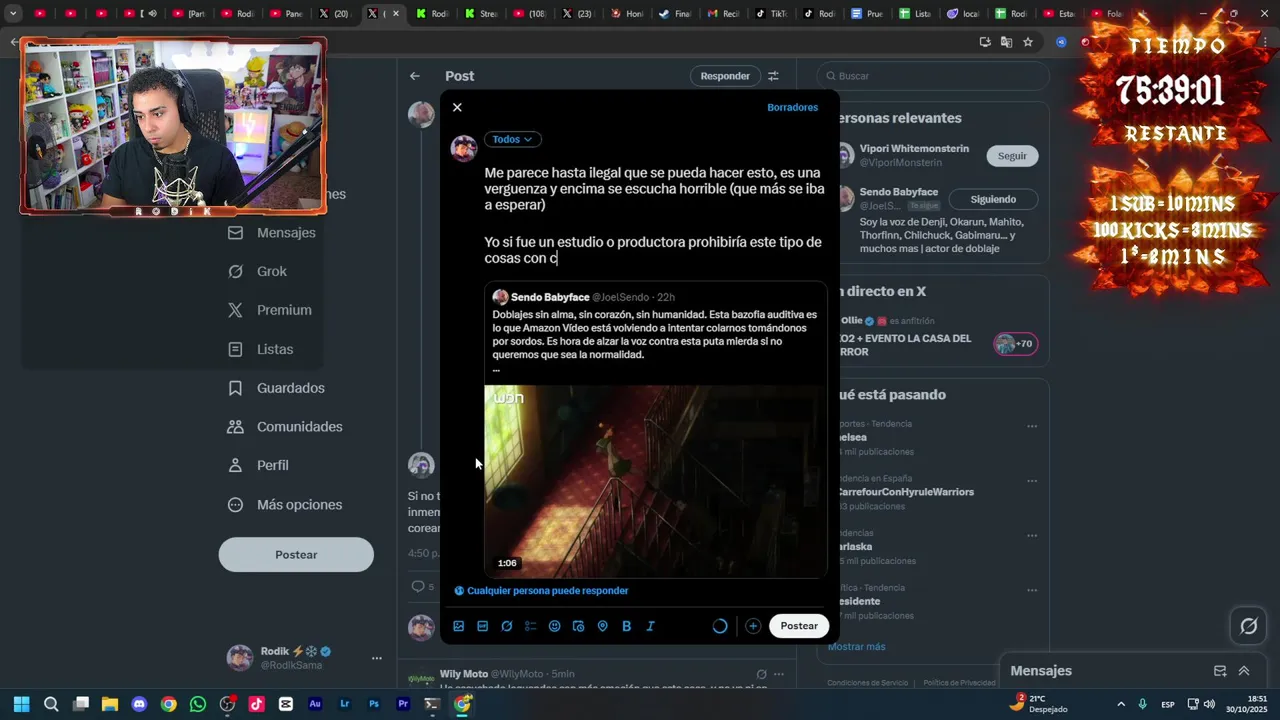Click the Buscar search field
This screenshot has width=1280, height=720.
point(932,76)
